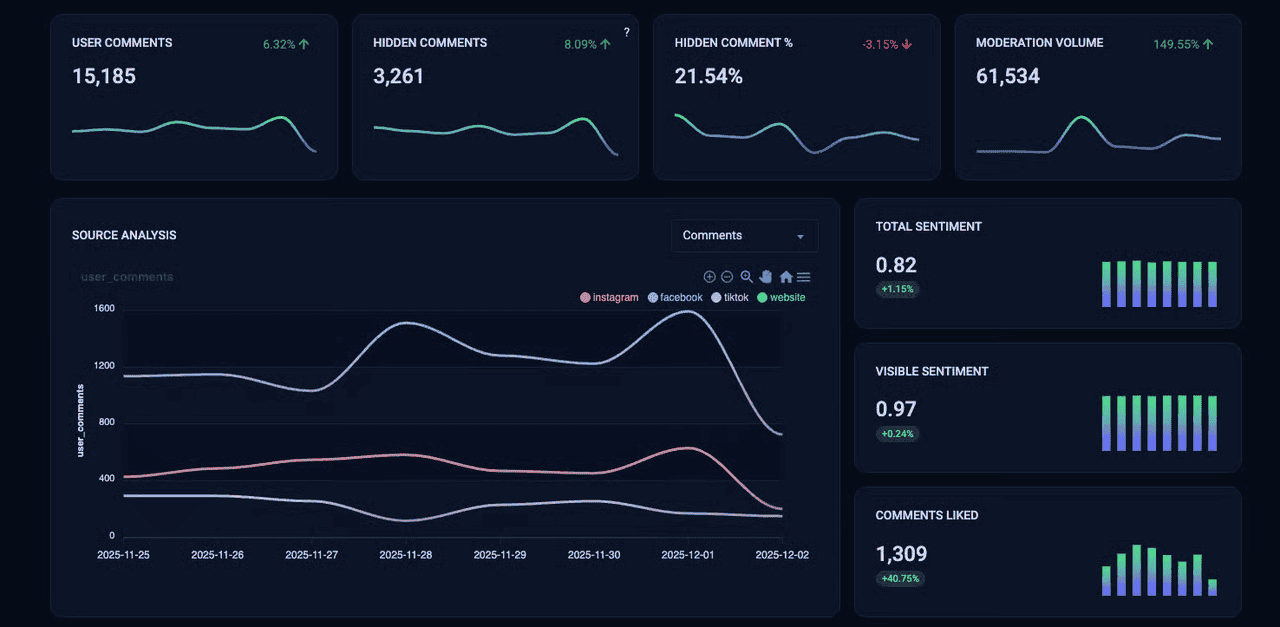
Task: Click the faded user_comments chart title
Action: 127,277
